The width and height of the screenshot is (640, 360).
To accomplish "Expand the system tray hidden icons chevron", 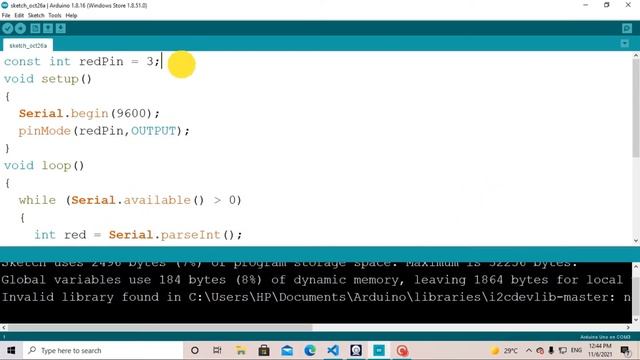I will click(x=529, y=351).
